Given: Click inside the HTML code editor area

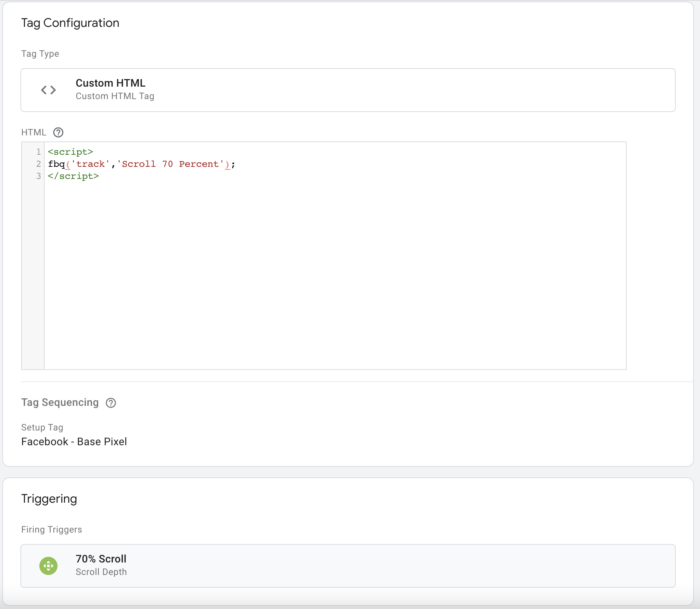Looking at the screenshot, I should coord(335,255).
